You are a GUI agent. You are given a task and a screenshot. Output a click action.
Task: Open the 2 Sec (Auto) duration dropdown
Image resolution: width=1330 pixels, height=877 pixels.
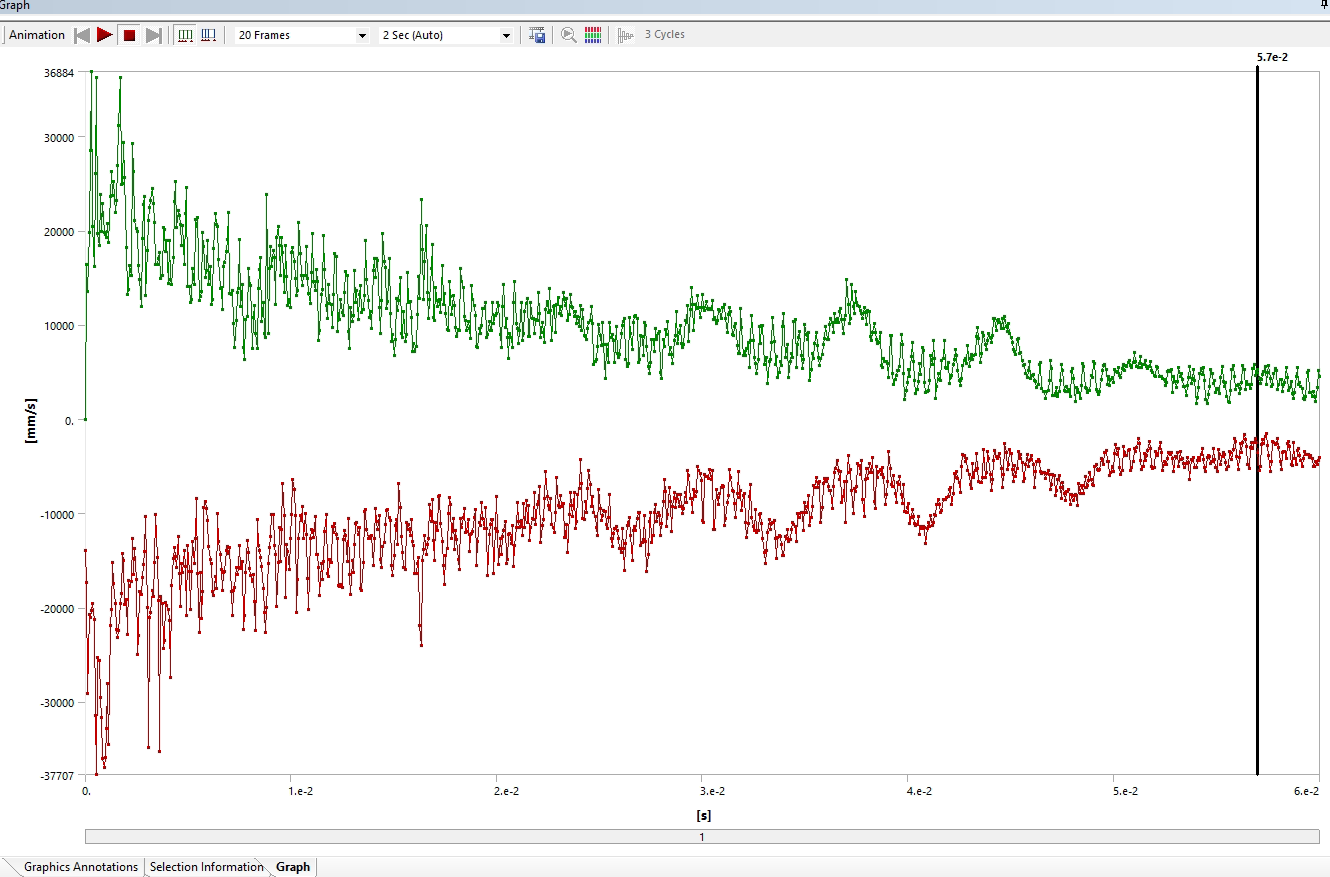[446, 35]
